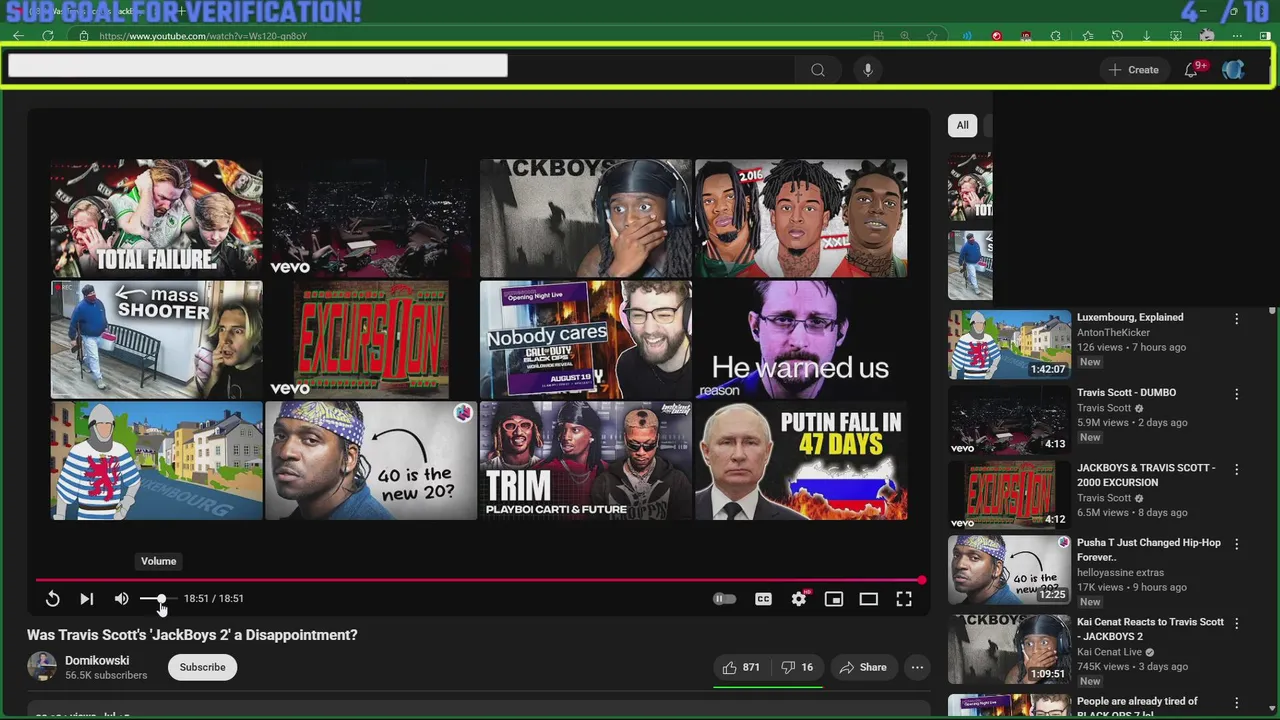1280x720 pixels.
Task: Open the browser history clock icon
Action: point(1117,36)
